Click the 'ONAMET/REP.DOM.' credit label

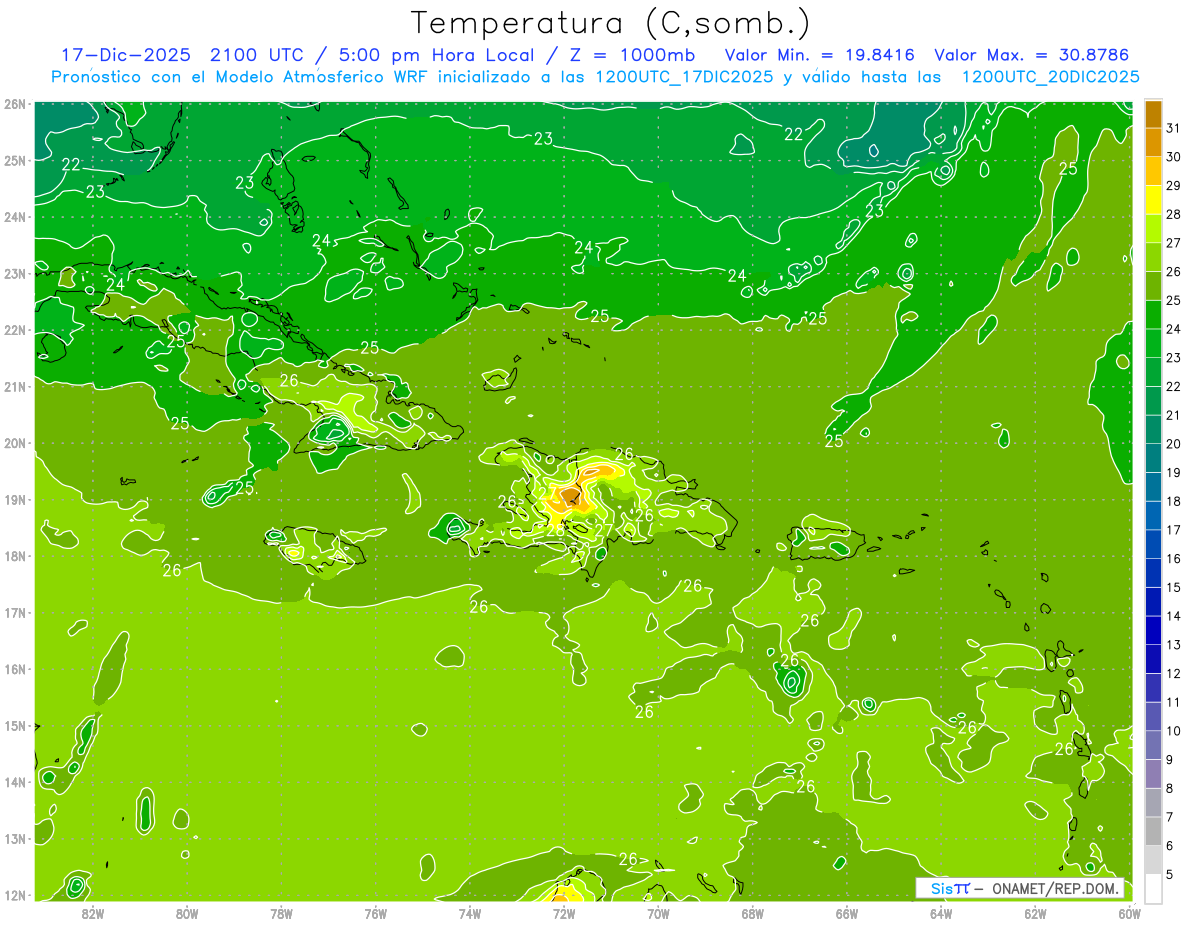point(1054,888)
